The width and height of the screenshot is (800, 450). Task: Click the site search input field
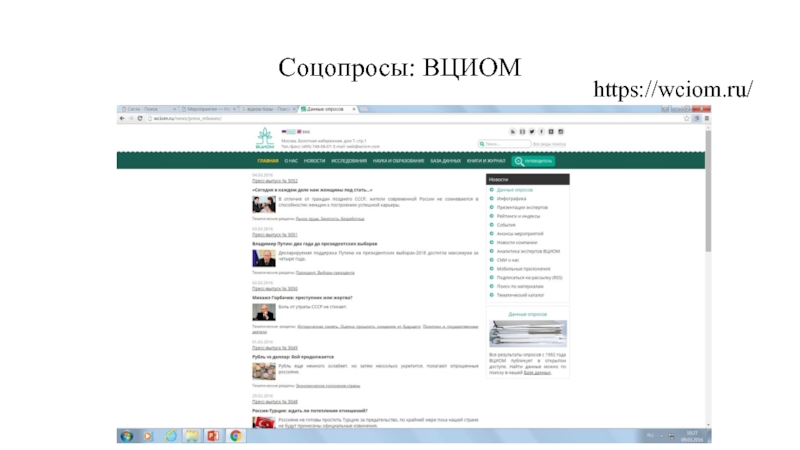pos(507,144)
